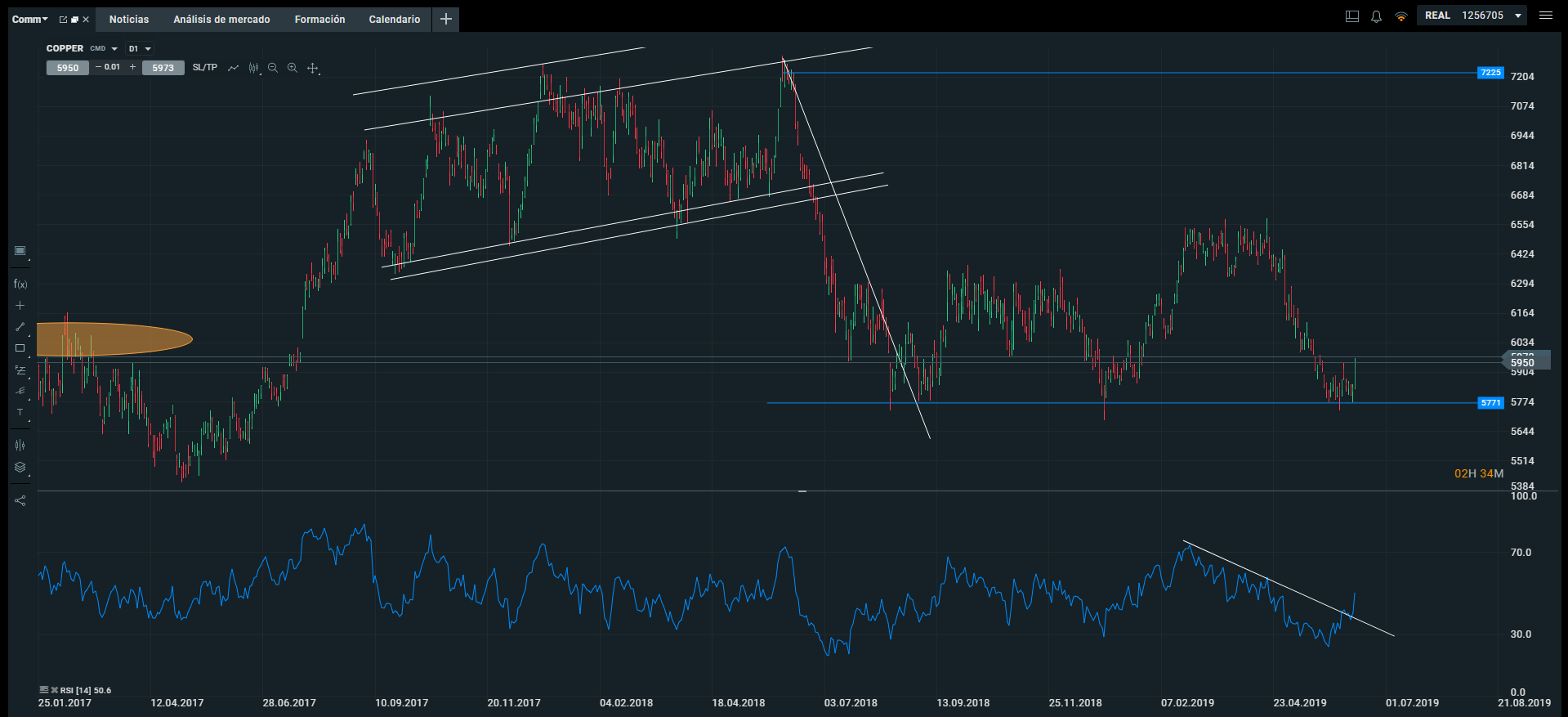Viewport: 1568px width, 717px height.
Task: Choose the rectangle shape drawing tool
Action: pos(20,348)
